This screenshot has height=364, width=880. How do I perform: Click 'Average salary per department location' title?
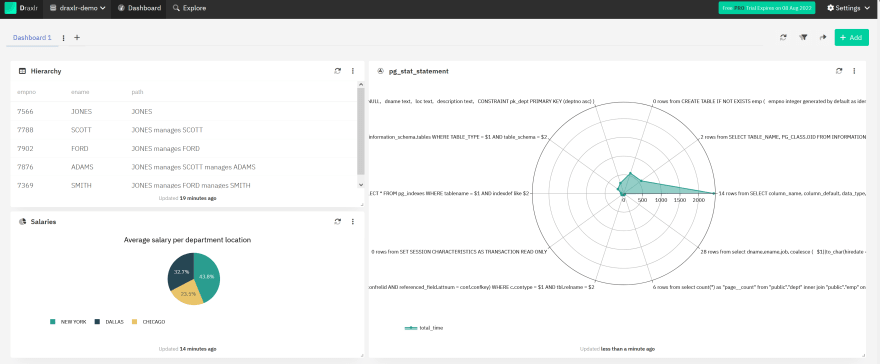(187, 239)
